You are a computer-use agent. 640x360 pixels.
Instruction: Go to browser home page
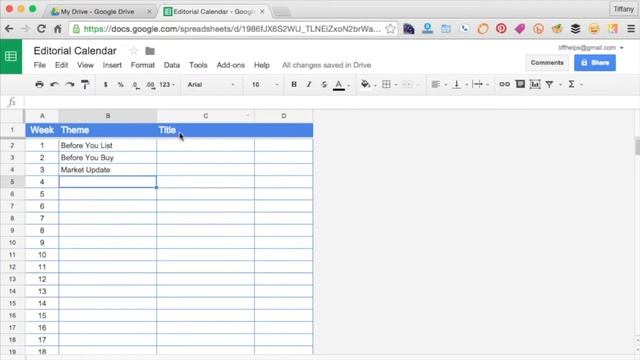(58, 29)
